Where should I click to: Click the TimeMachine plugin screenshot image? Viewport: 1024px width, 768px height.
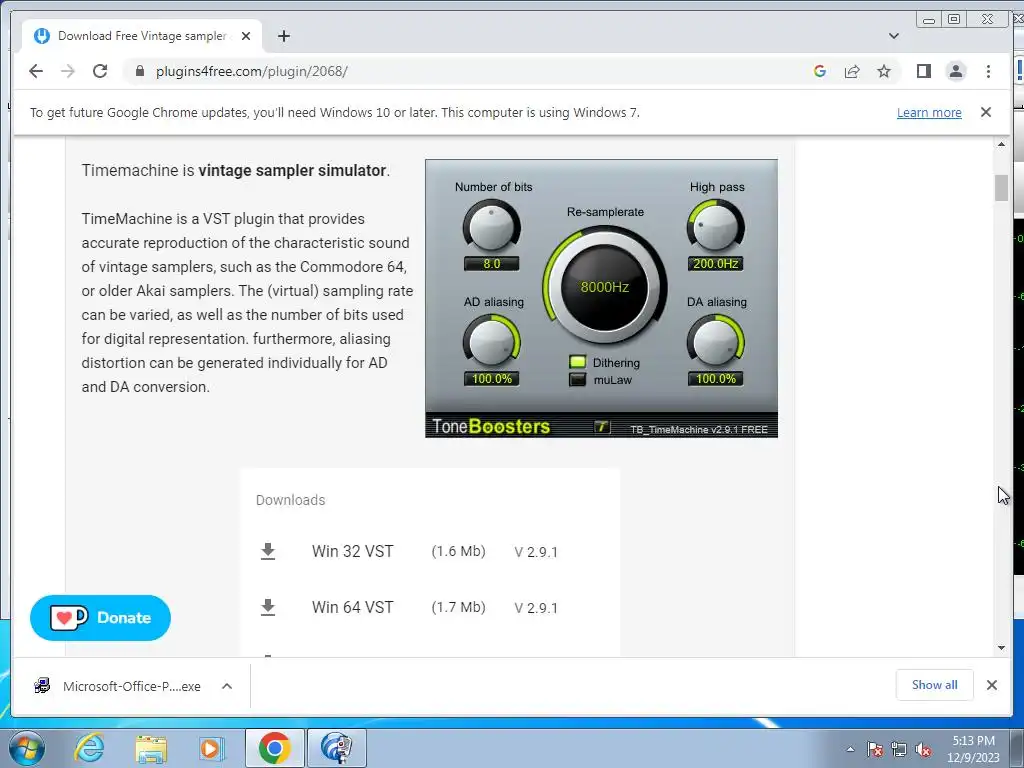pos(601,298)
